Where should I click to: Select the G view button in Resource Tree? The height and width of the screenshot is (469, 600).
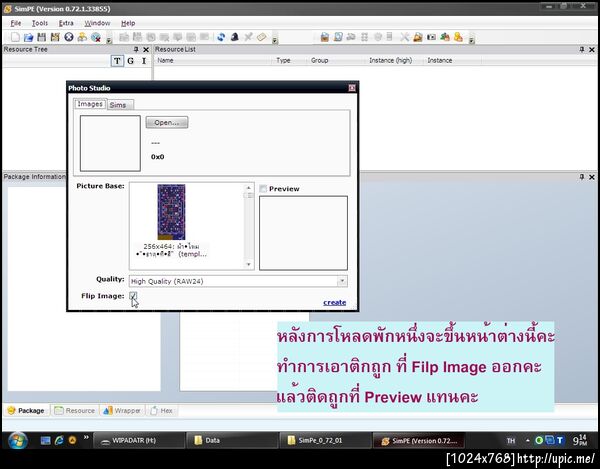[130, 61]
